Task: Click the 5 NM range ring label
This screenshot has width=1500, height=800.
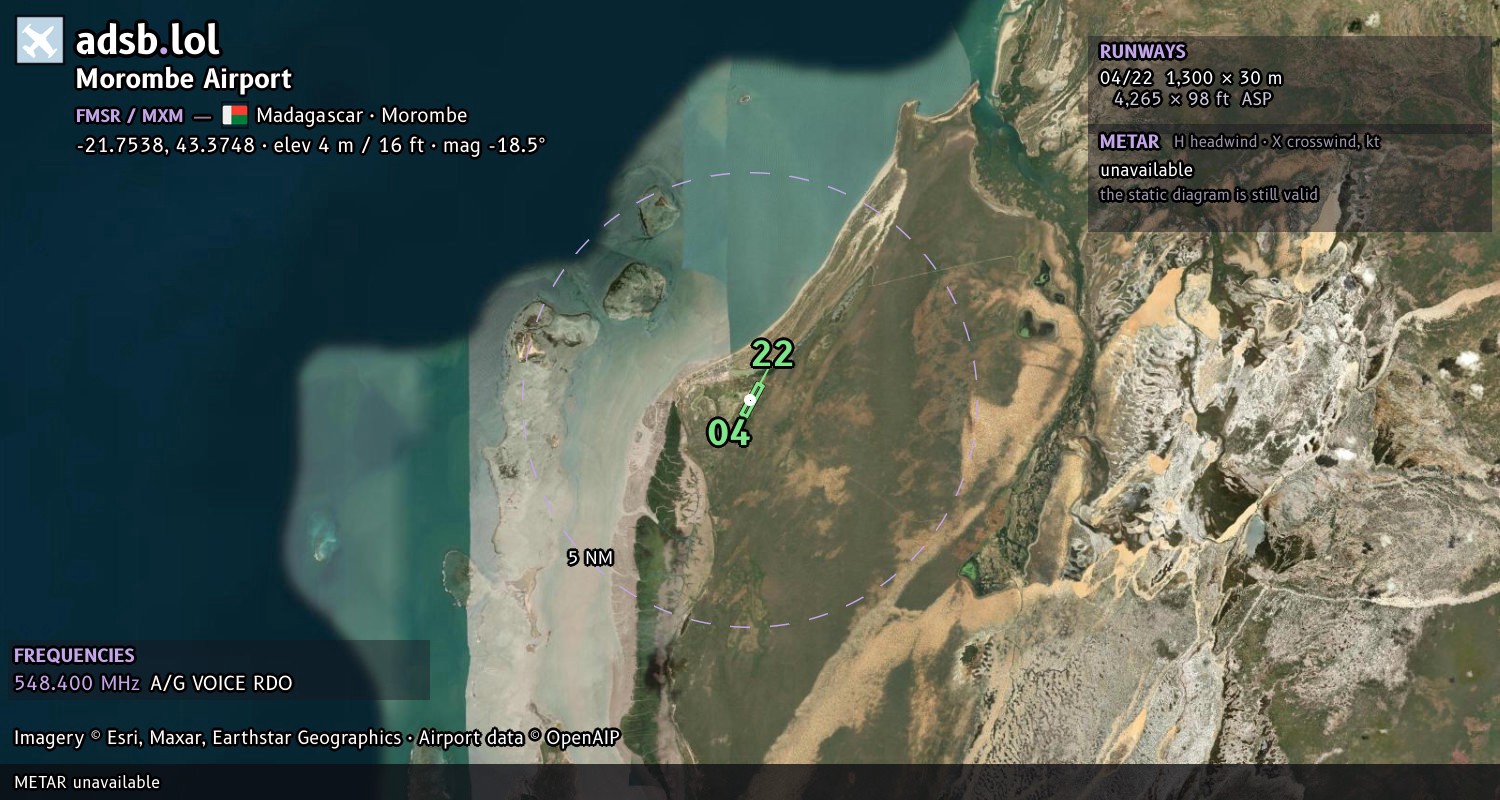Action: coord(590,558)
